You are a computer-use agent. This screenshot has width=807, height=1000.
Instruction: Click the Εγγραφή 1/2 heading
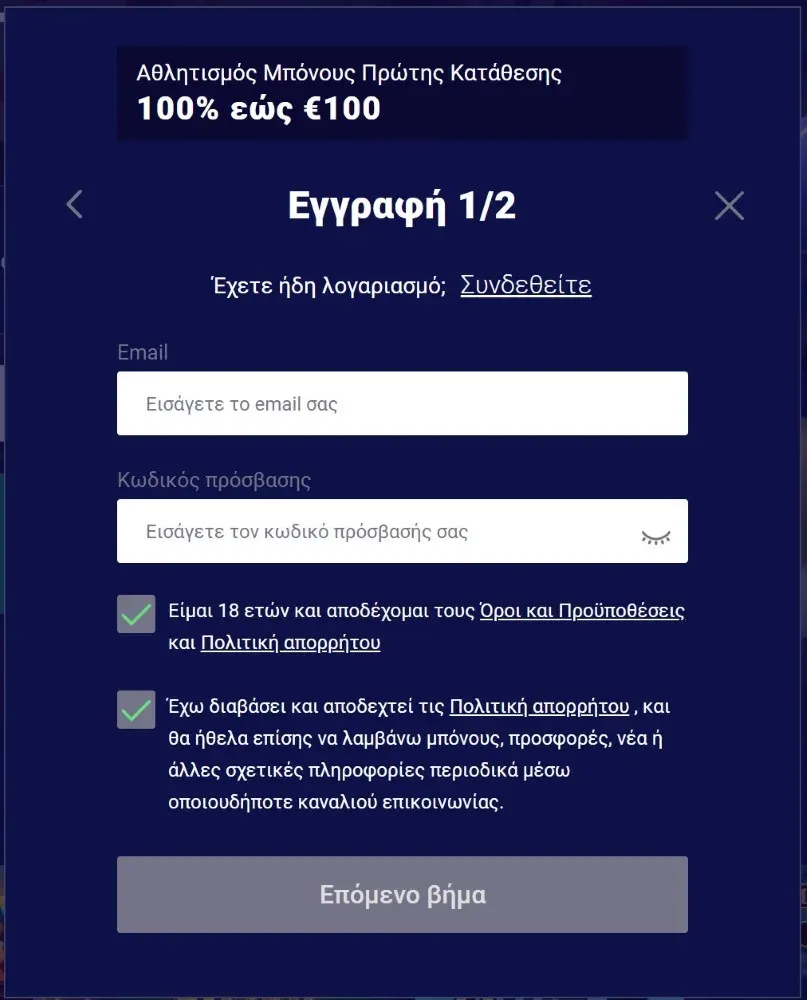(402, 206)
